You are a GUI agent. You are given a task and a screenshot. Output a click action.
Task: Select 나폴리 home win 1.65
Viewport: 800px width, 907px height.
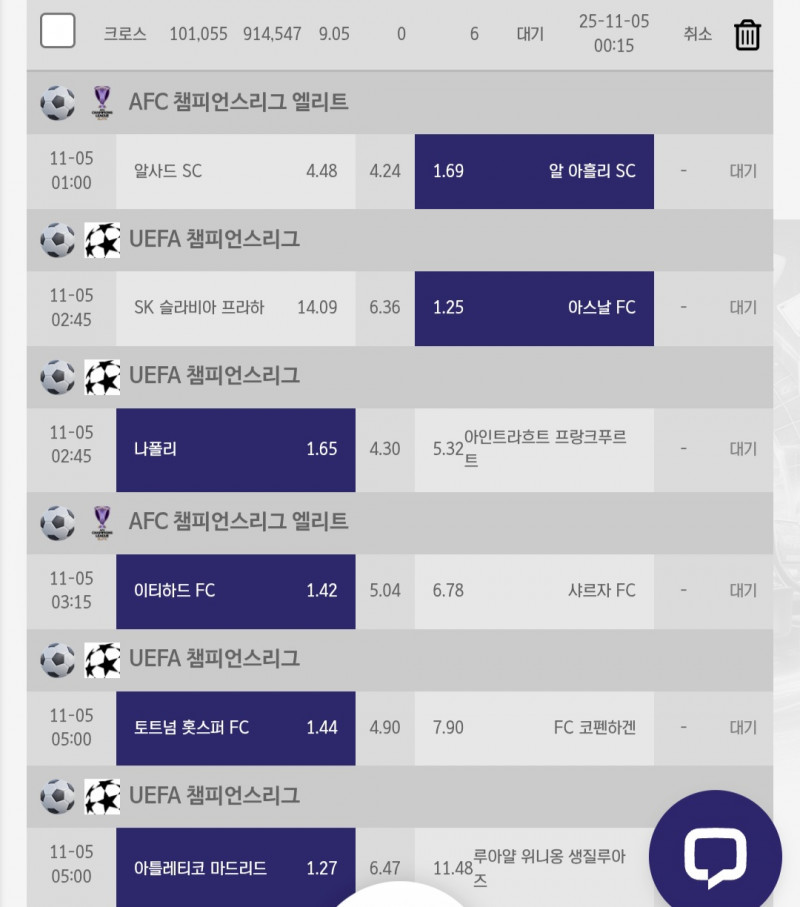(235, 450)
